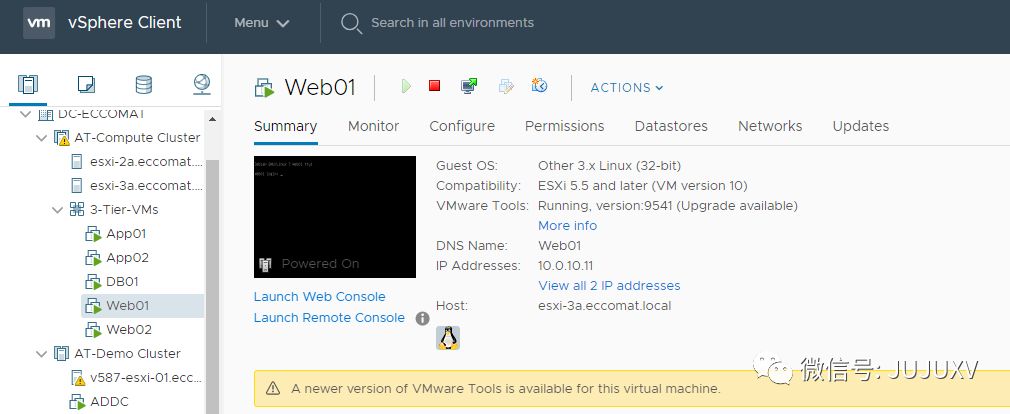Open the ACTIONS dropdown menu
Viewport: 1010px width, 414px height.
point(627,88)
